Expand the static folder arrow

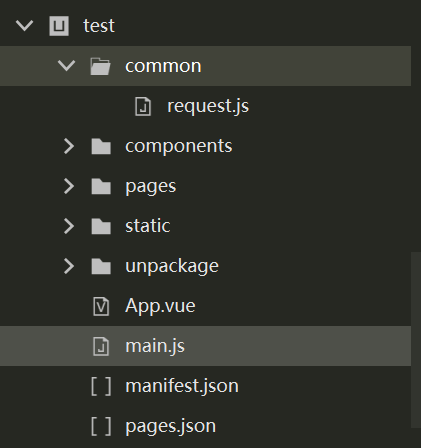click(x=69, y=226)
